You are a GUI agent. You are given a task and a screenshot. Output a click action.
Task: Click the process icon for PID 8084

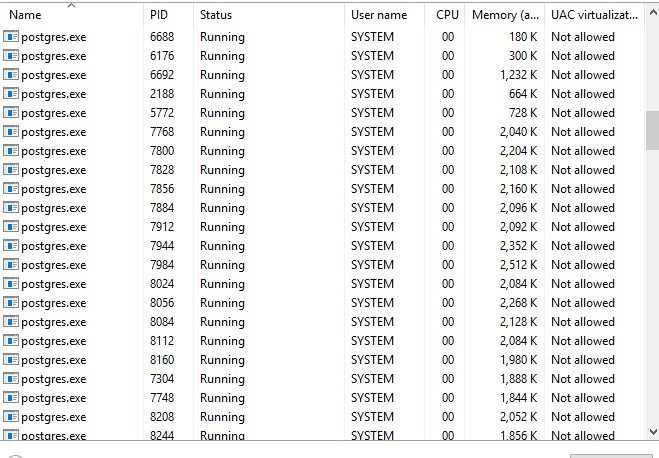point(11,321)
